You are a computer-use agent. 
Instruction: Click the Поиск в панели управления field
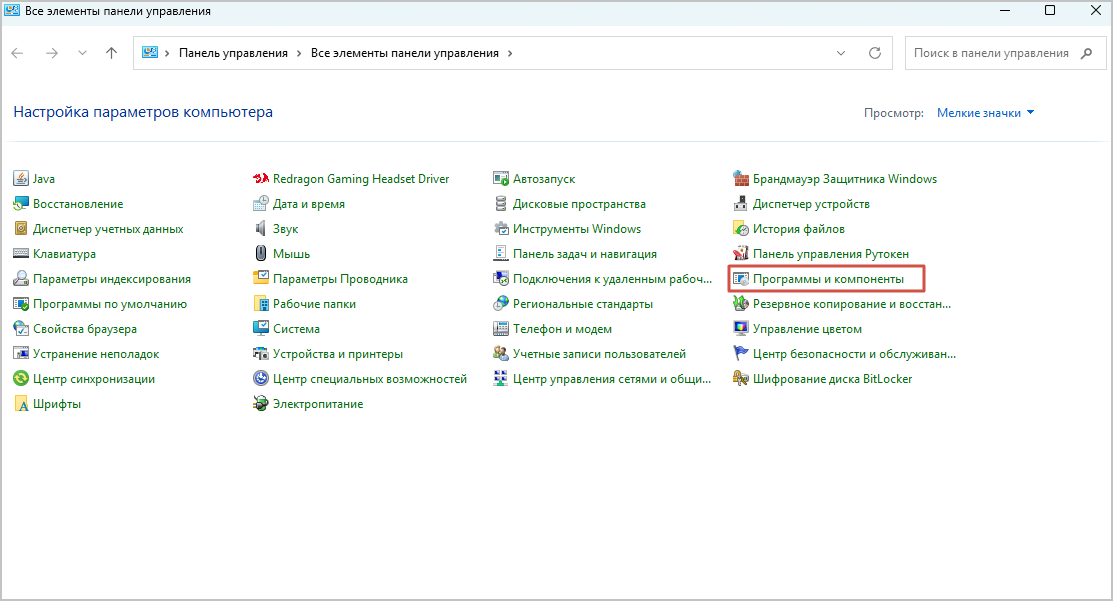(x=990, y=53)
